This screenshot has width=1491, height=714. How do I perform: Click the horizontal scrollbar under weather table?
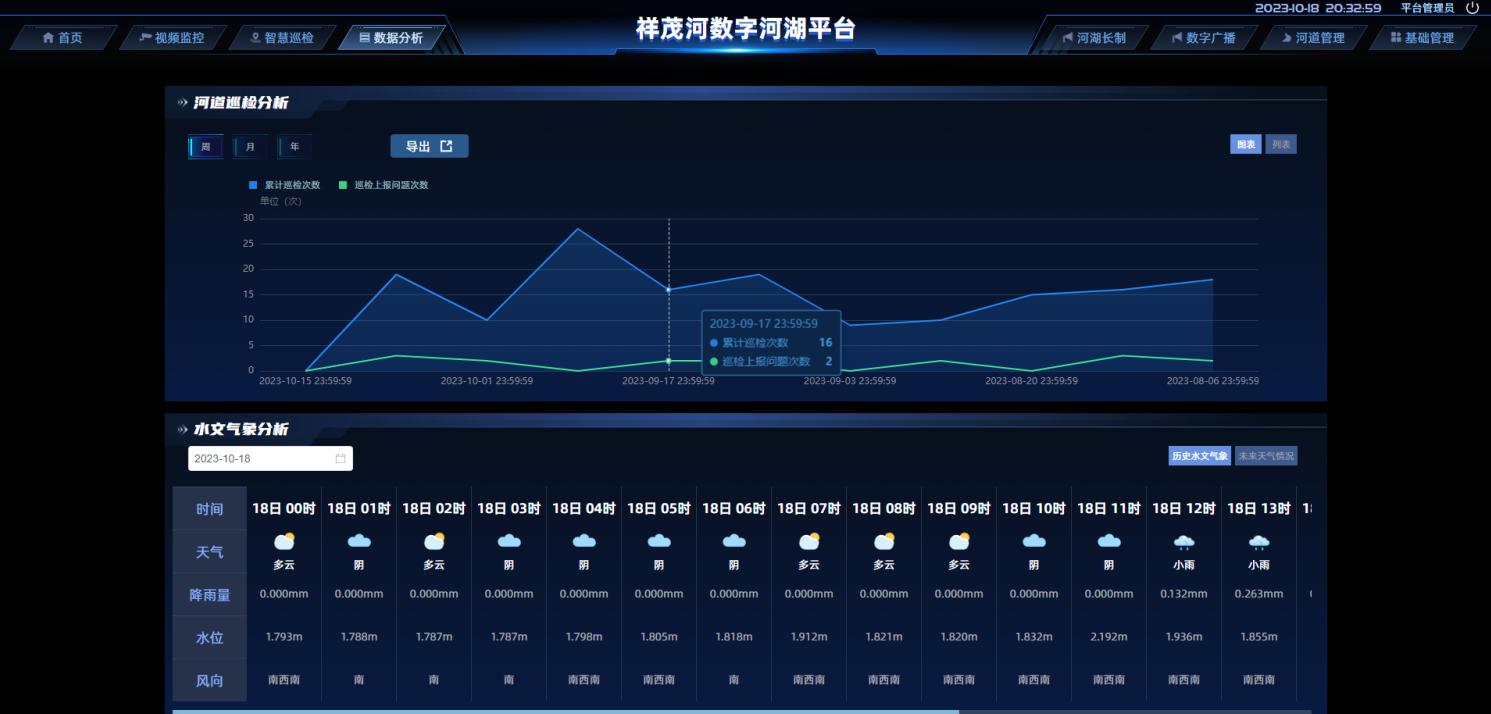click(565, 711)
